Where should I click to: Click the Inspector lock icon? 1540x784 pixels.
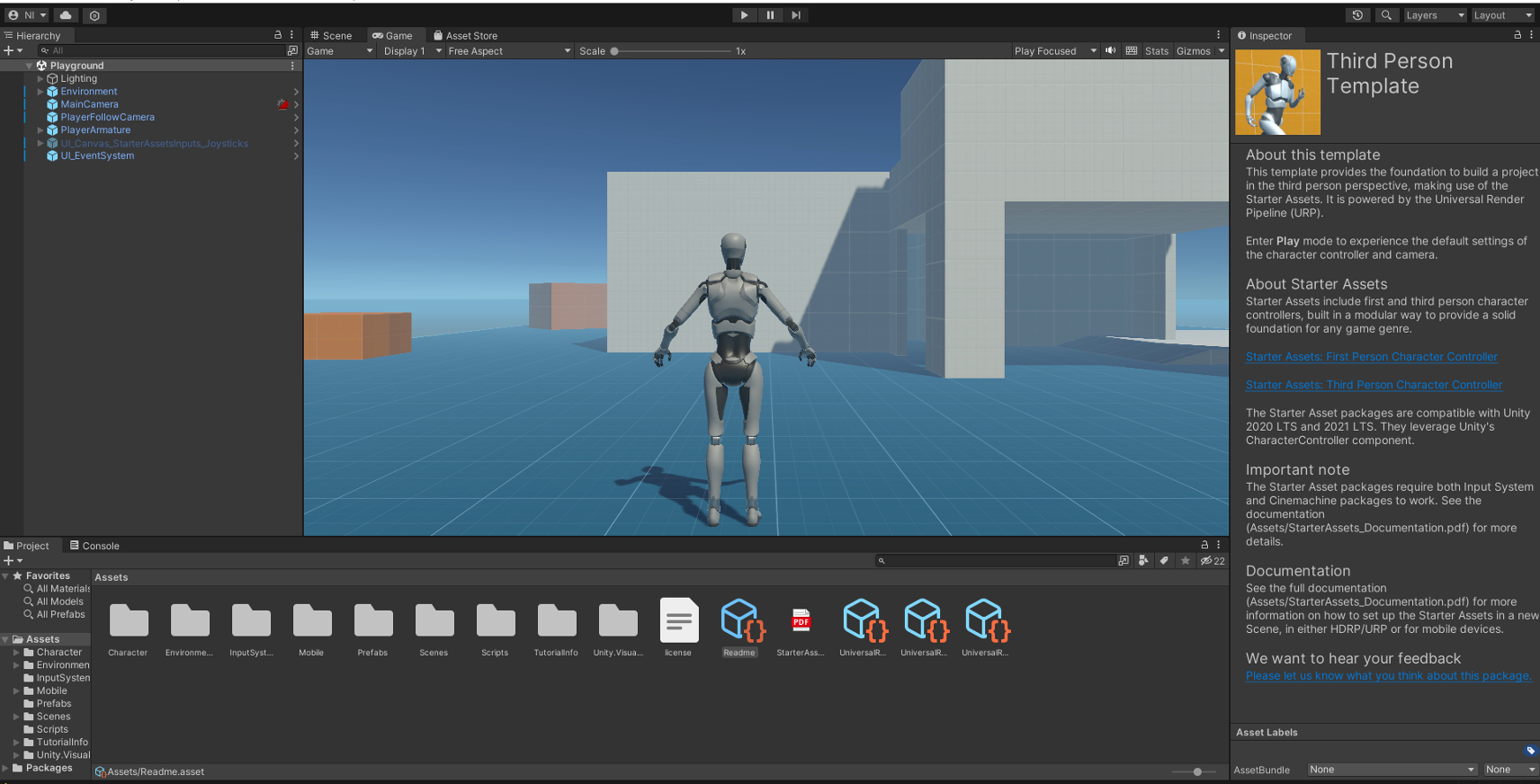pos(1518,35)
